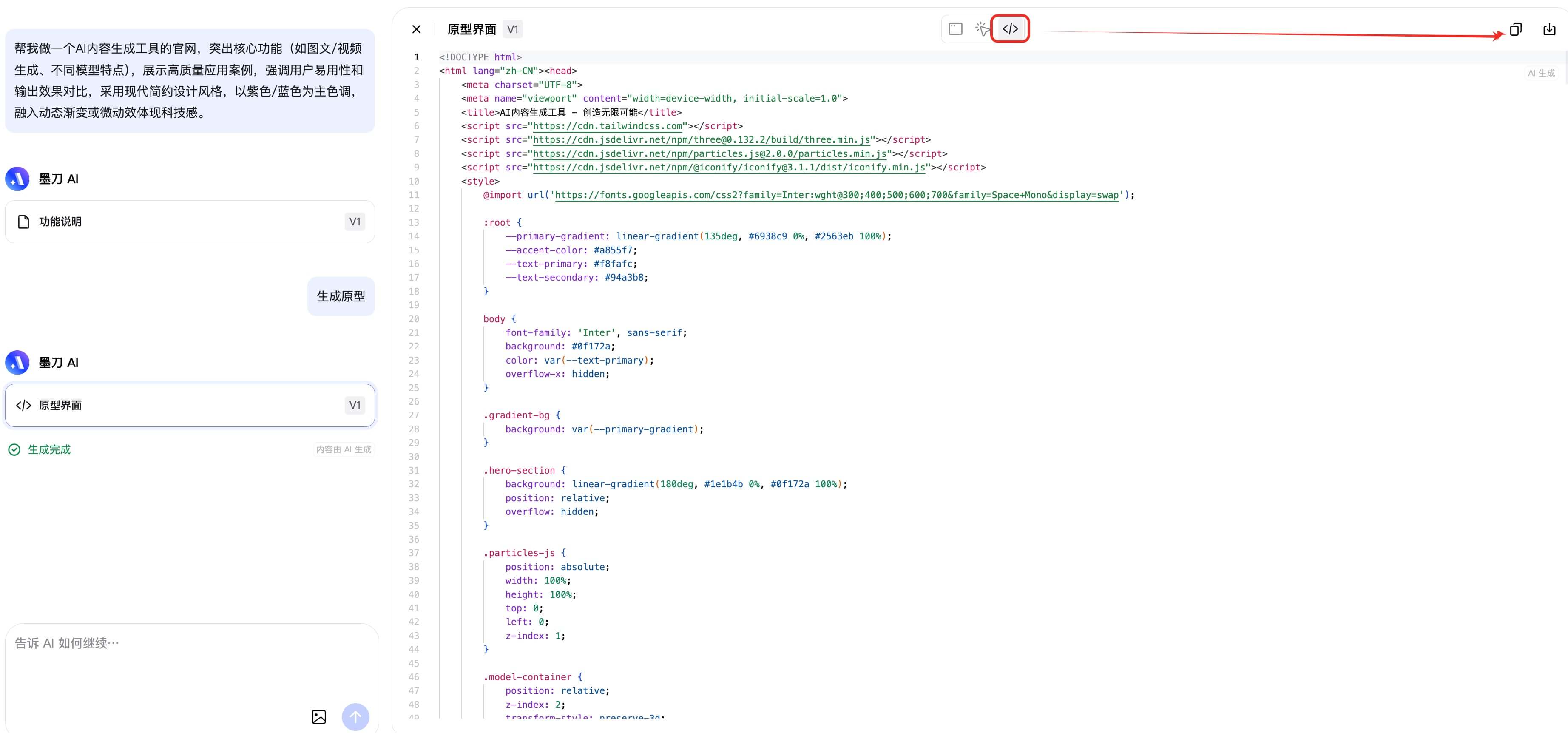Open the 功能说明 document card
Viewport: 1568px width, 733px height.
point(190,222)
